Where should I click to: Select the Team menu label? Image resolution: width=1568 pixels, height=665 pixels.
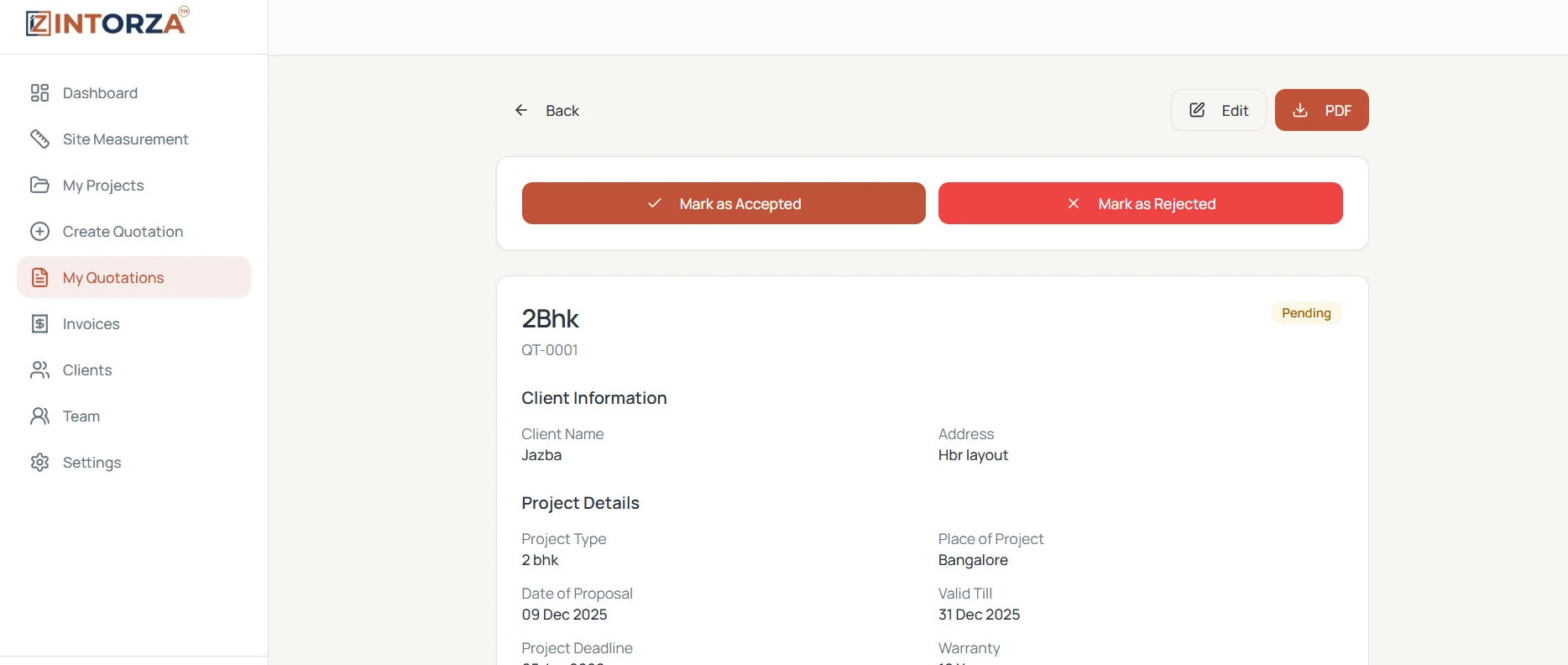[x=81, y=416]
